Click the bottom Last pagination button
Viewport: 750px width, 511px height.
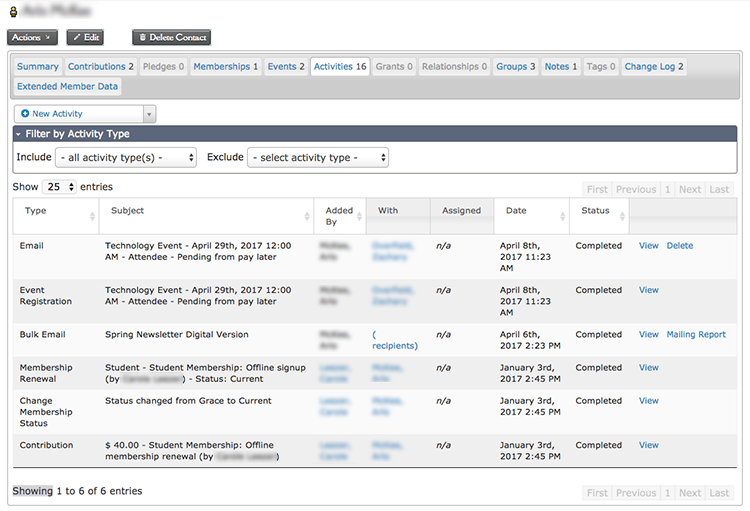click(x=719, y=493)
